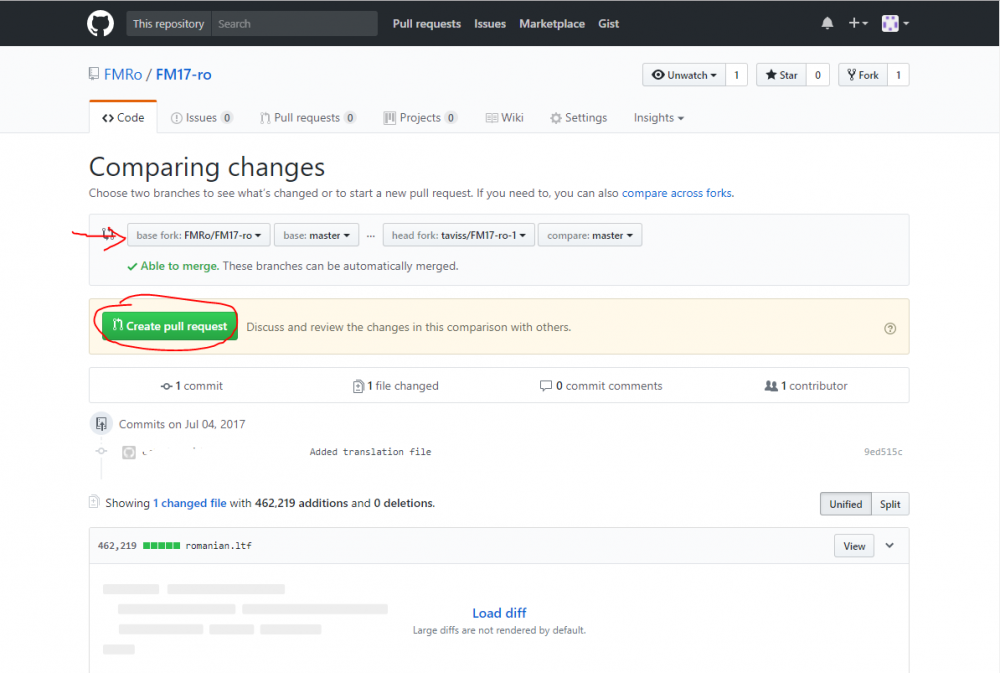Open the user avatar menu

point(895,24)
